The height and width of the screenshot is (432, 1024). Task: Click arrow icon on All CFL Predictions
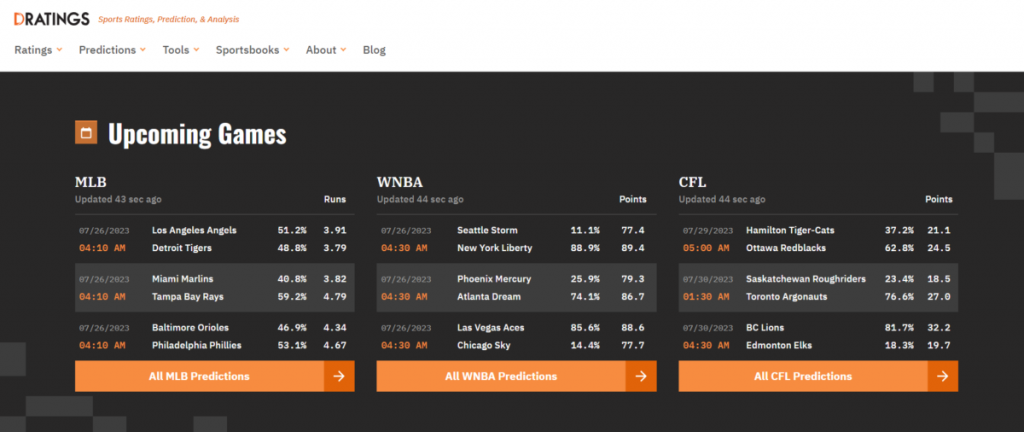click(942, 377)
